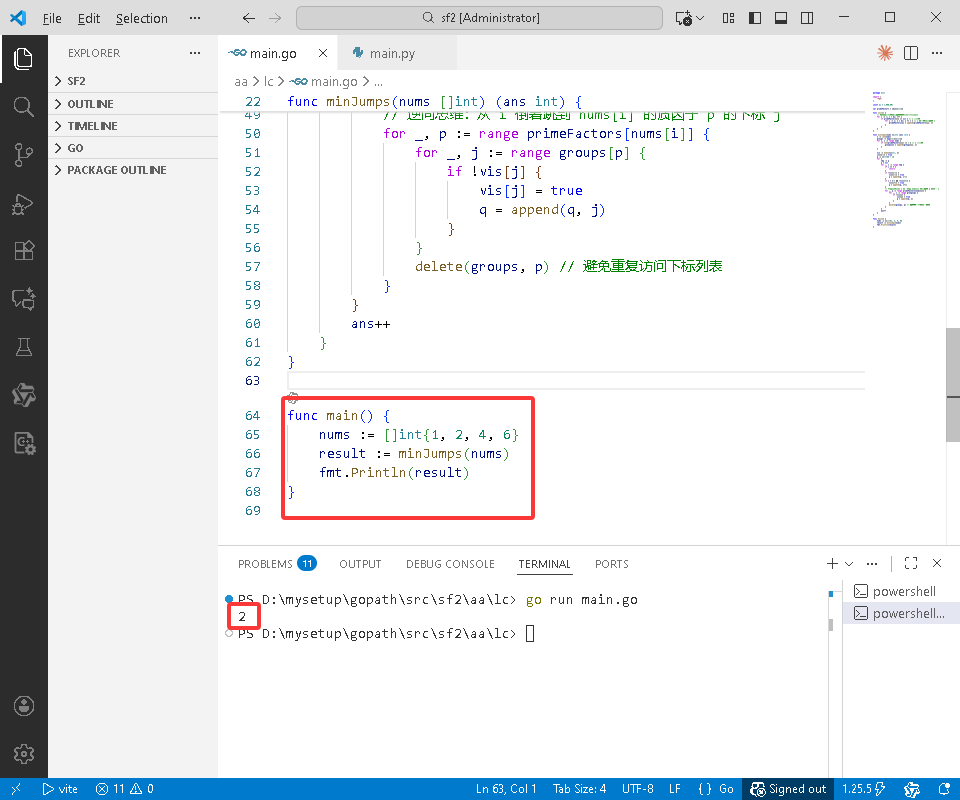
Task: Go back with the navigation arrow
Action: (x=249, y=18)
